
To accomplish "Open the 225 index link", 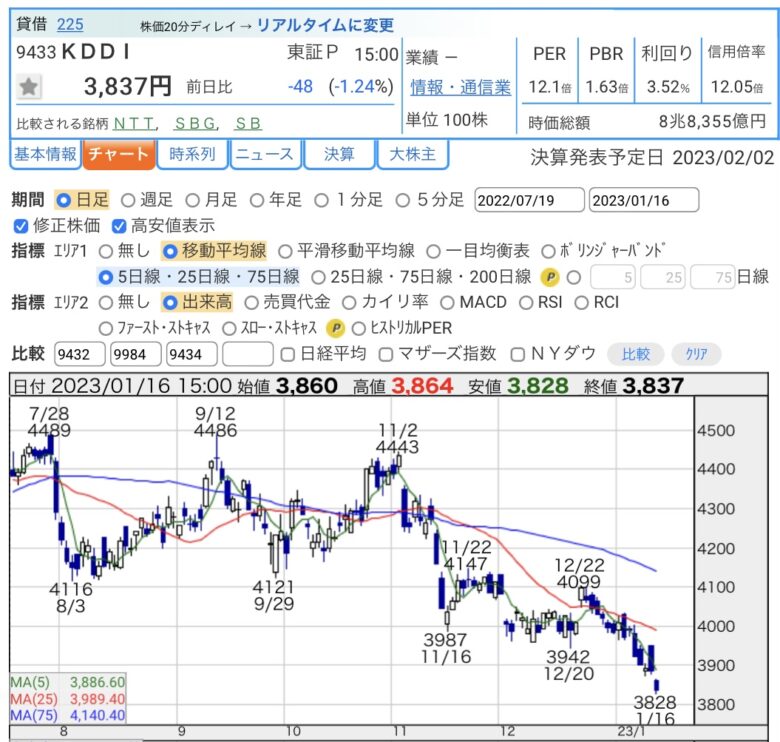I will tap(70, 24).
